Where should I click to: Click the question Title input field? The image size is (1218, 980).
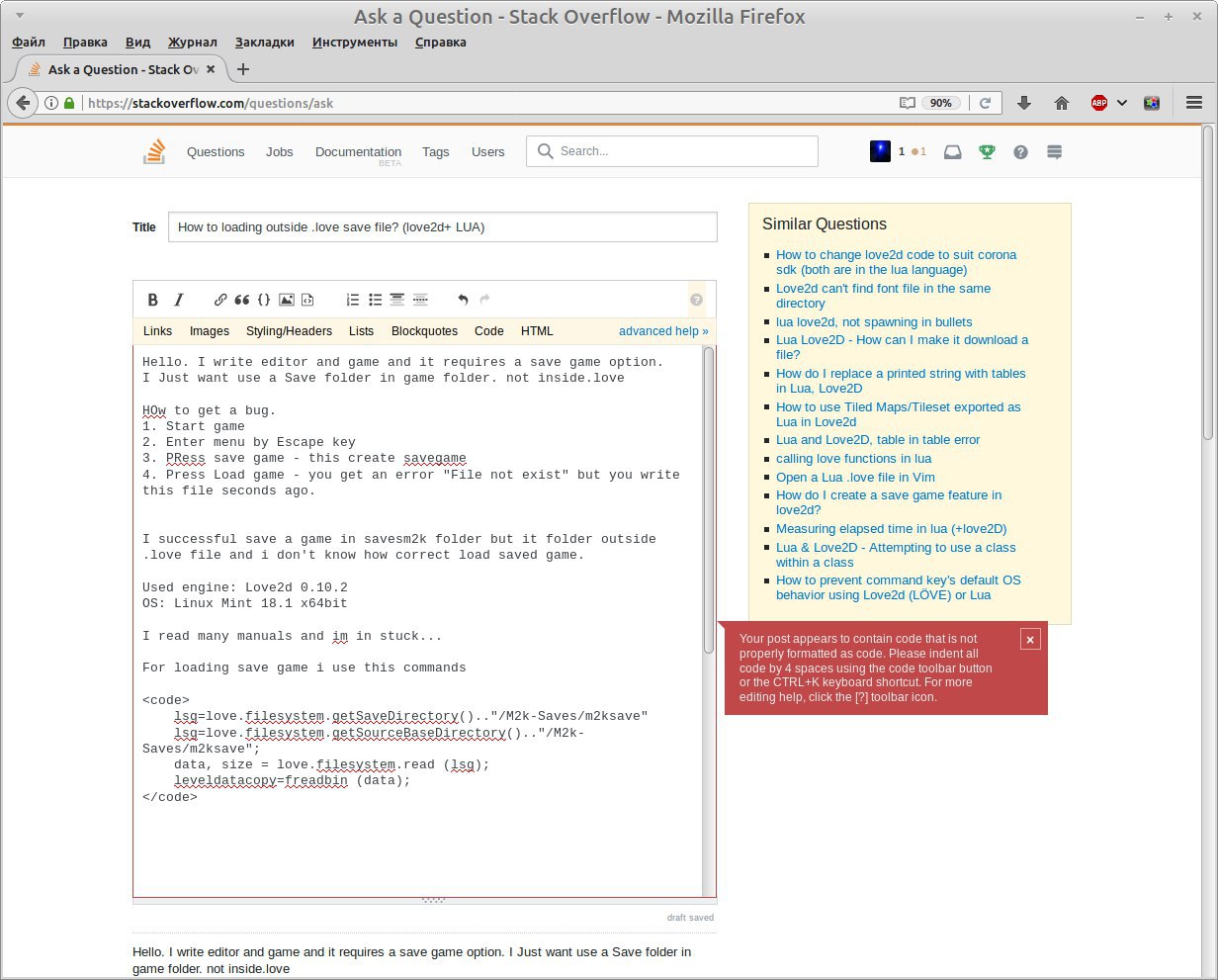click(442, 226)
